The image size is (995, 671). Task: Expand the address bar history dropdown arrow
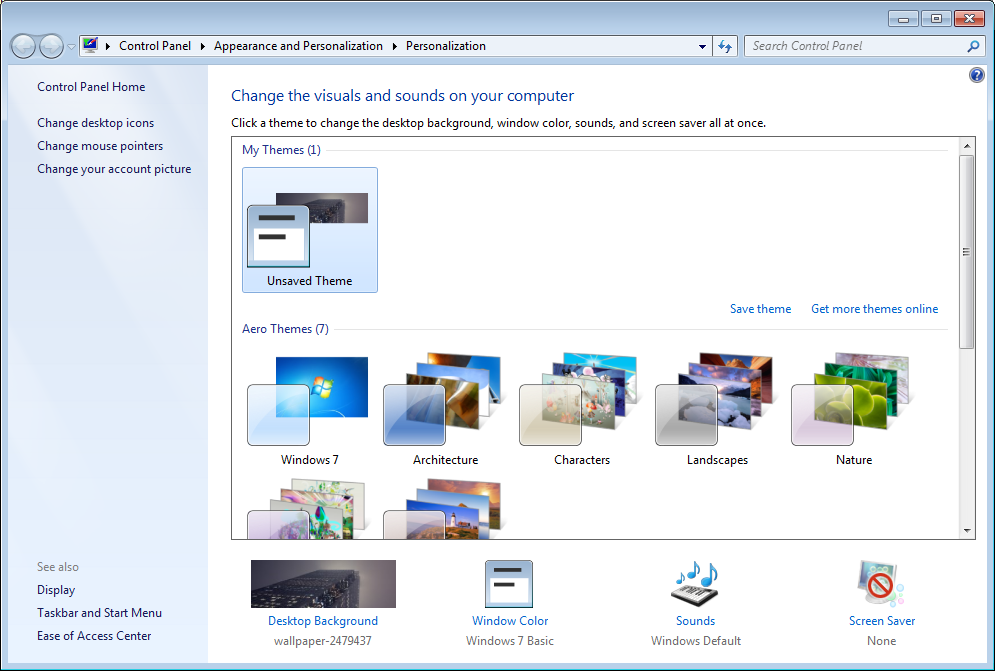[702, 46]
